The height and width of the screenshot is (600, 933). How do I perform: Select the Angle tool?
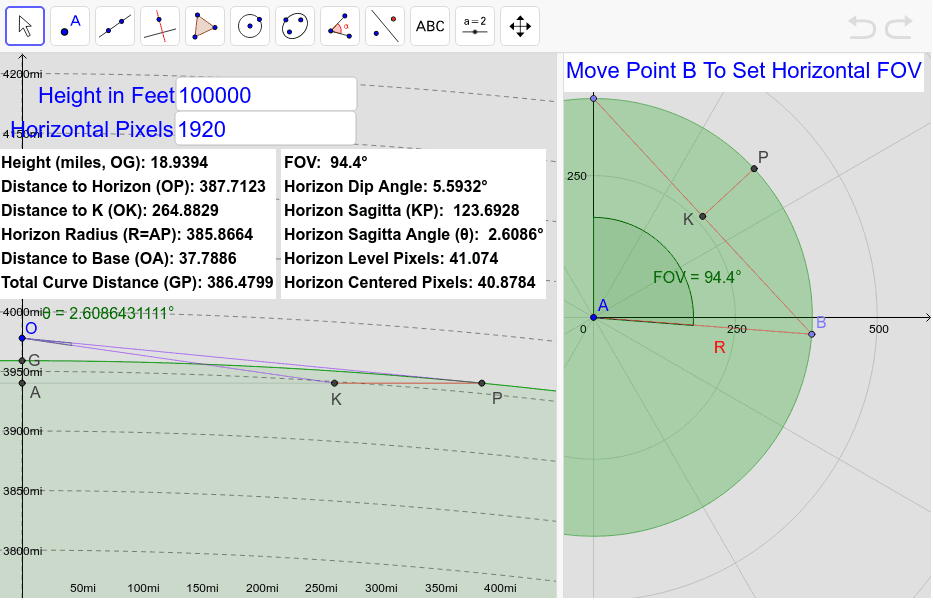tap(339, 25)
